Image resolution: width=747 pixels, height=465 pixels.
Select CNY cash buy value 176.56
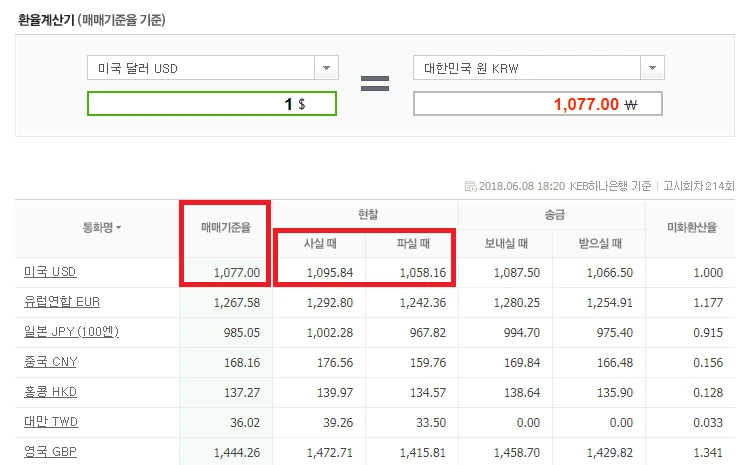(335, 363)
